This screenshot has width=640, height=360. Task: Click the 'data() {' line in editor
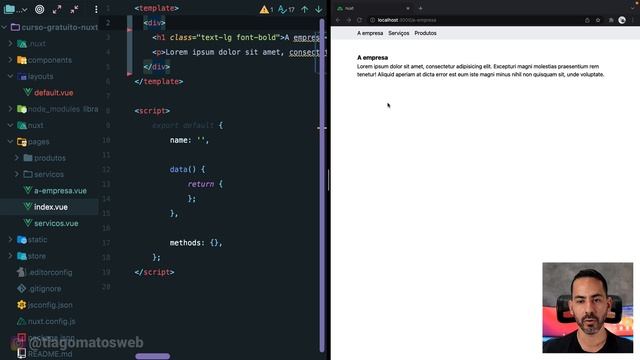[x=187, y=169]
